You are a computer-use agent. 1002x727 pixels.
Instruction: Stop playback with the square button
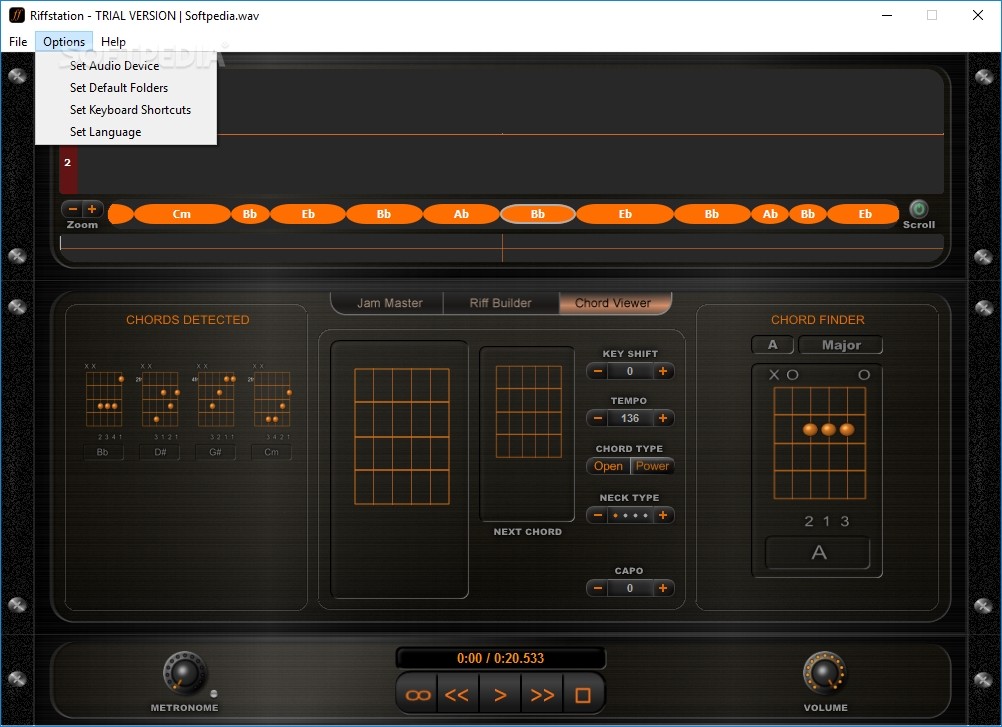583,694
